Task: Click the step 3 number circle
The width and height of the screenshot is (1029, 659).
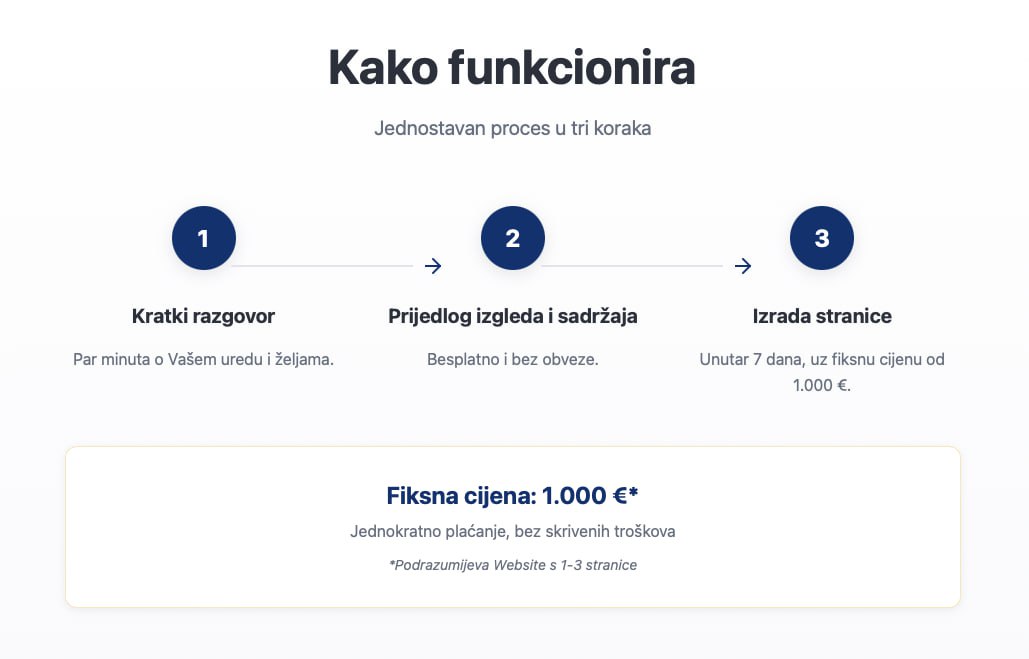Action: pyautogui.click(x=822, y=238)
